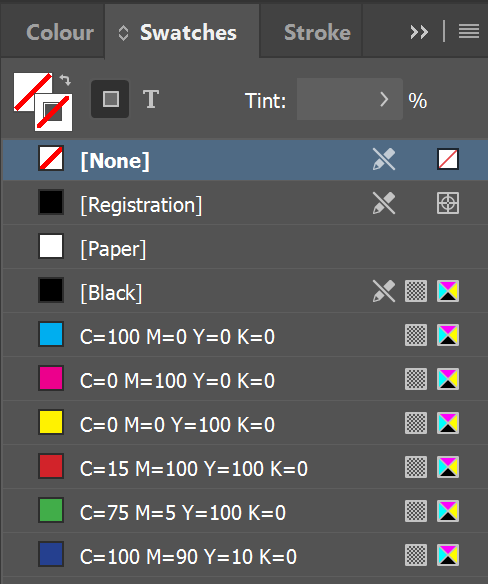Click inside the Tint value field

337,99
